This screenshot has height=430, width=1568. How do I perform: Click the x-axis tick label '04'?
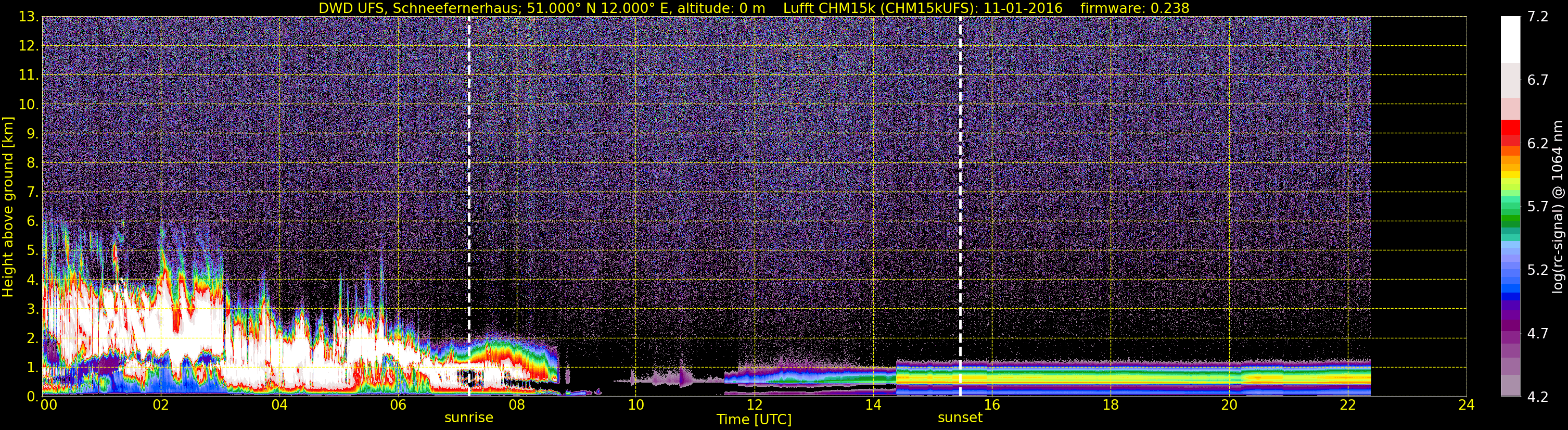pos(279,405)
